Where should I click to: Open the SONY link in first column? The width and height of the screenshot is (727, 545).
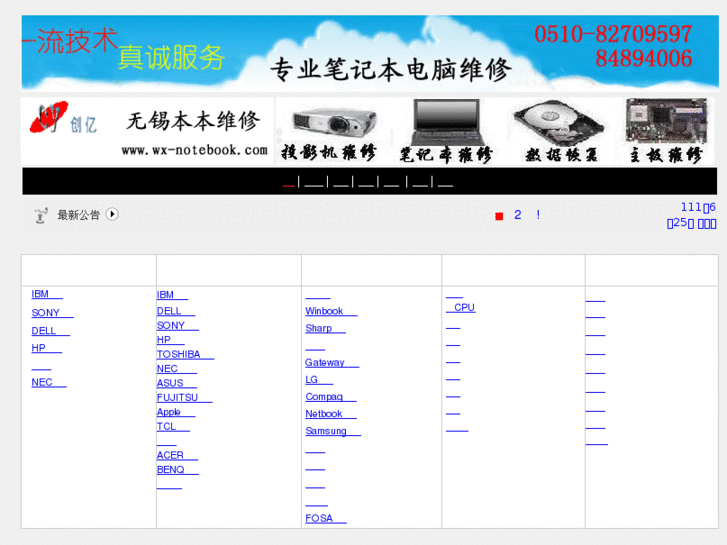click(x=52, y=313)
